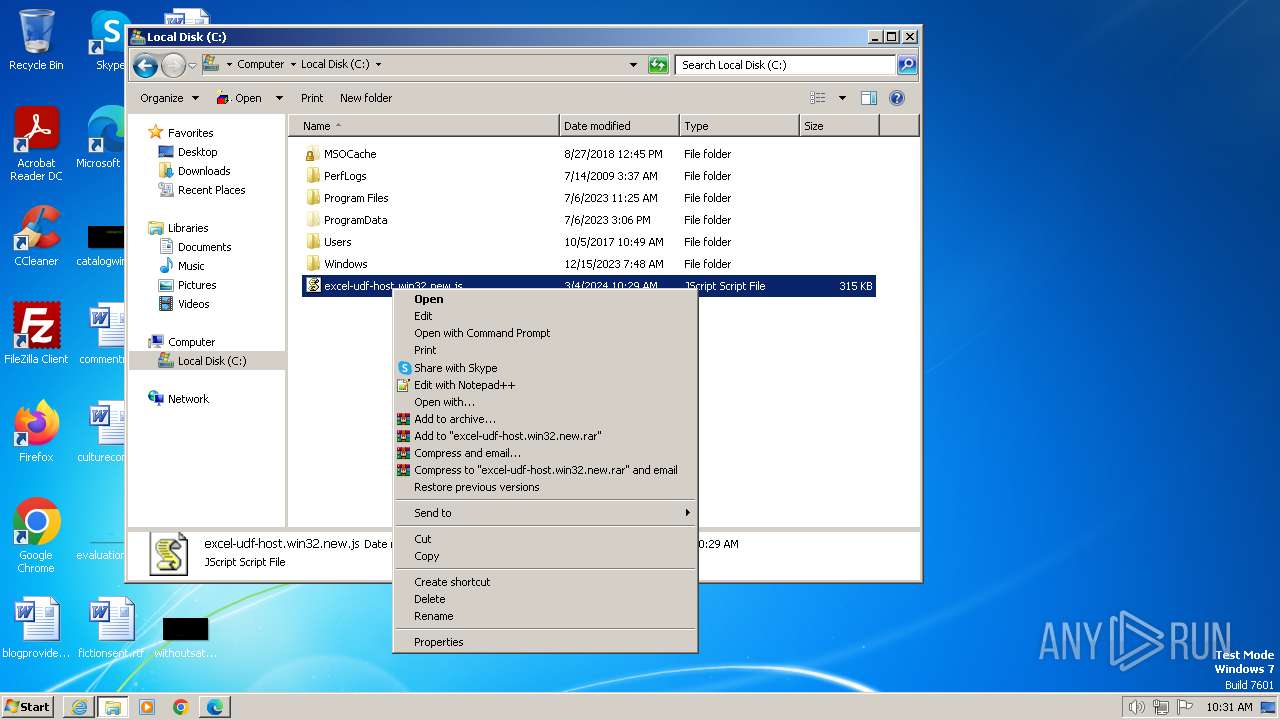Click the Print toolbar button
This screenshot has height=720, width=1280.
(x=312, y=98)
